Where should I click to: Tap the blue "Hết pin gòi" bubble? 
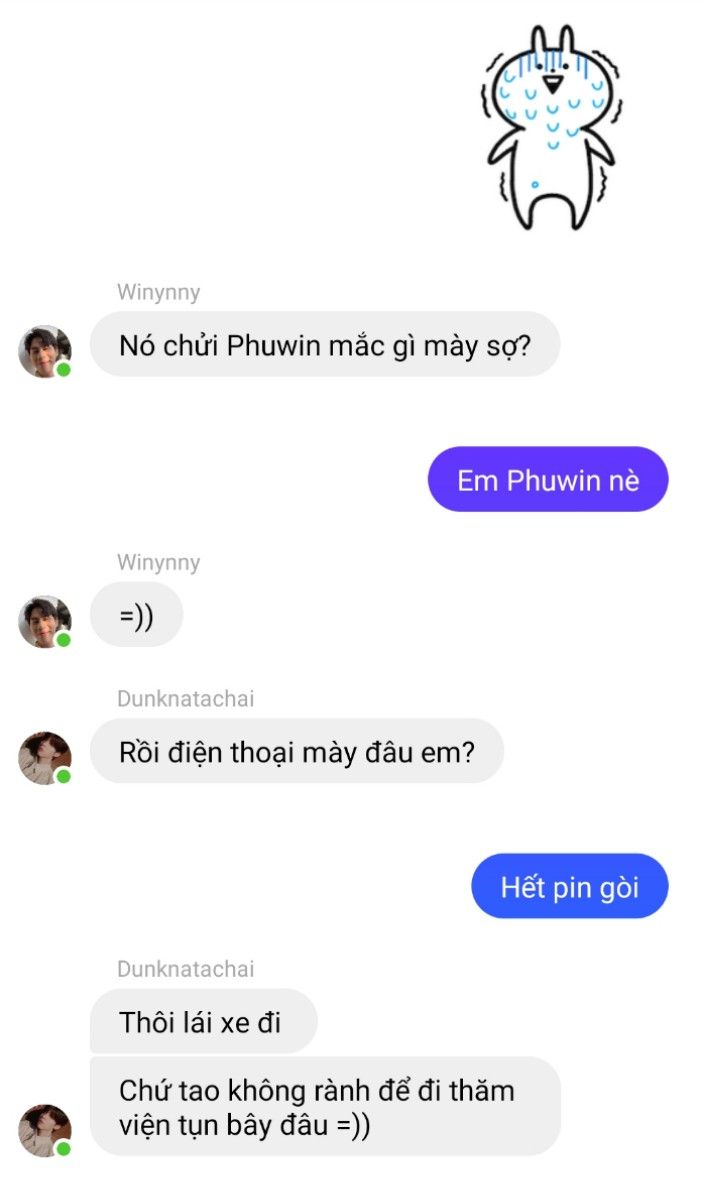[570, 886]
